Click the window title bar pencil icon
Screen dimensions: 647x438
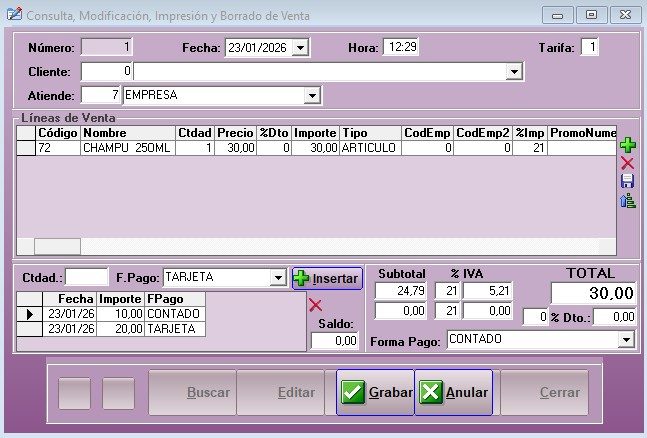(14, 14)
